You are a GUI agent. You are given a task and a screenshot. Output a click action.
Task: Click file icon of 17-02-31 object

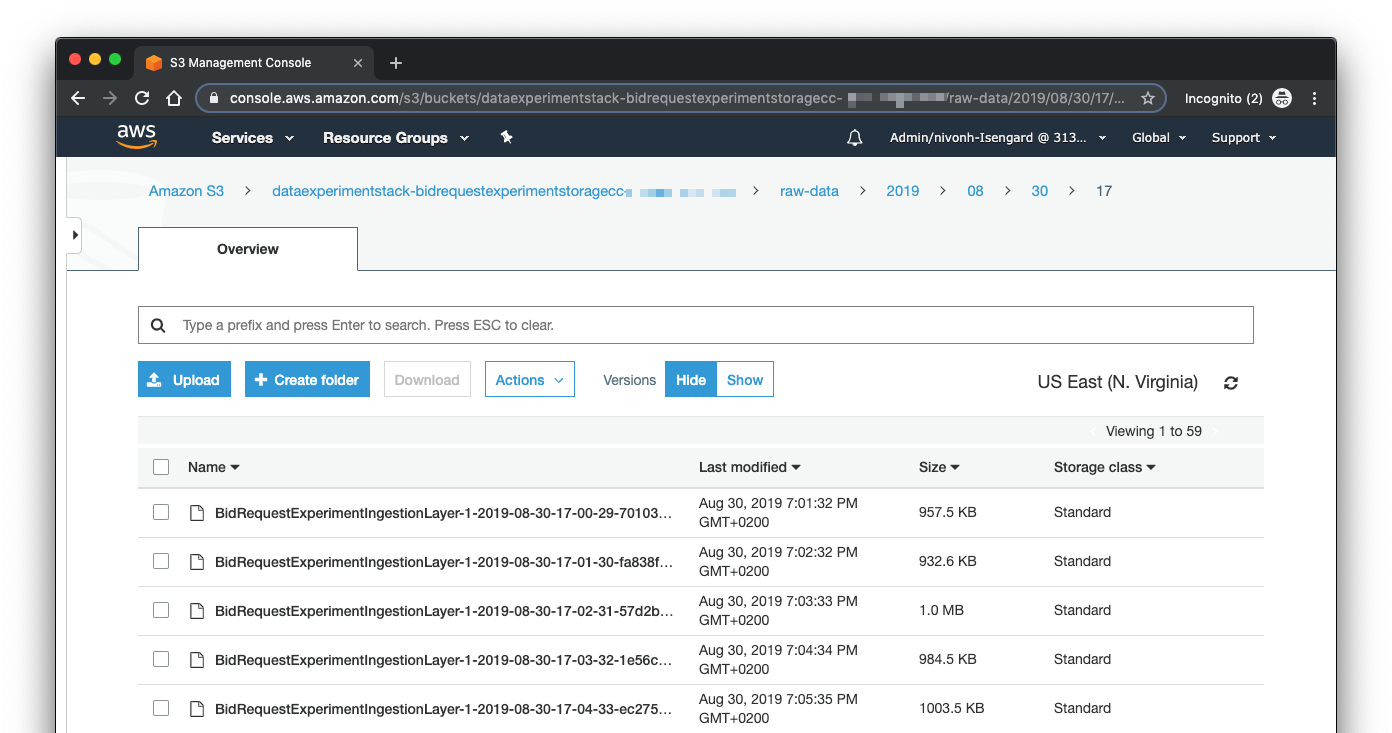[197, 611]
